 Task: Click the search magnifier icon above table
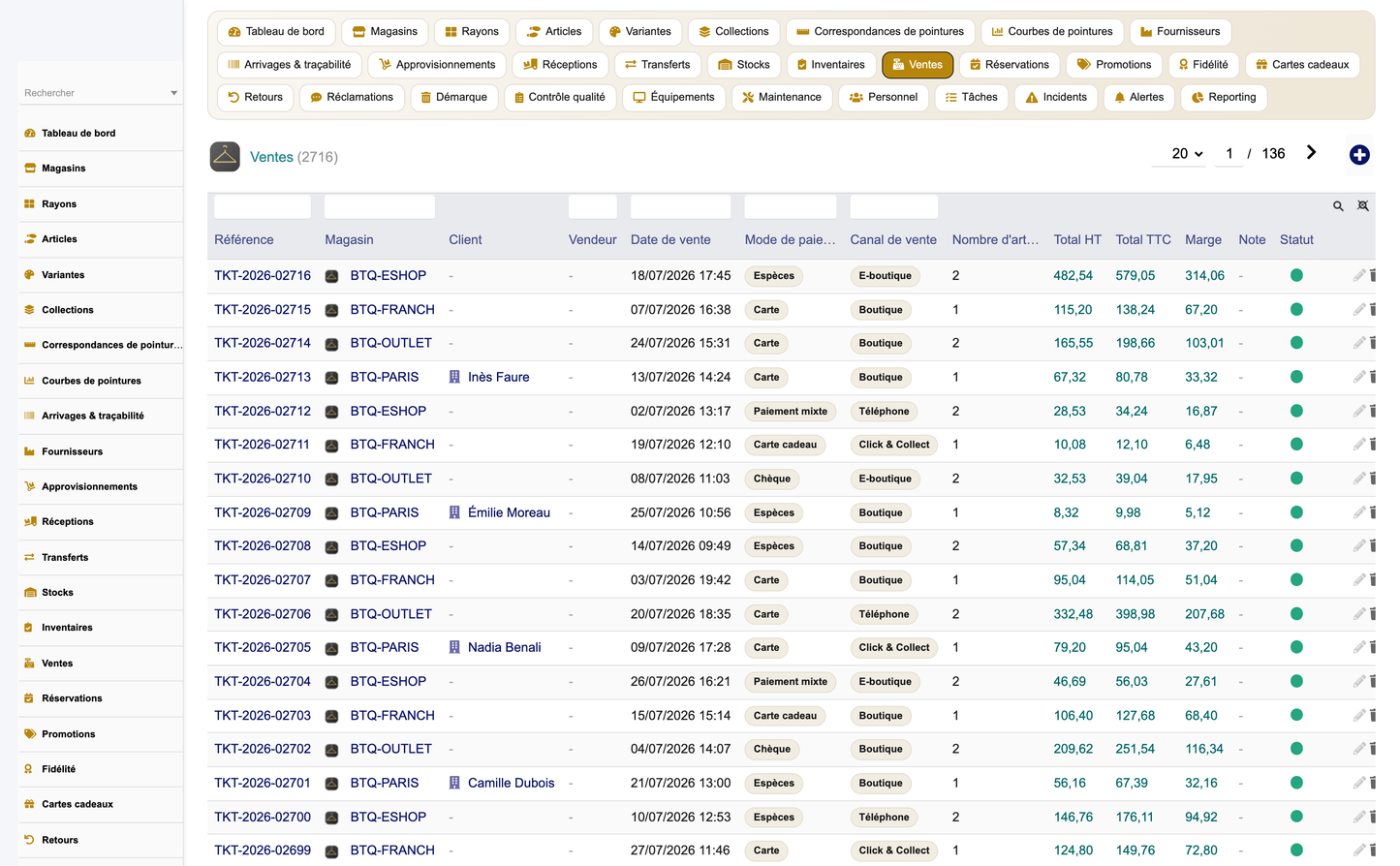1338,206
